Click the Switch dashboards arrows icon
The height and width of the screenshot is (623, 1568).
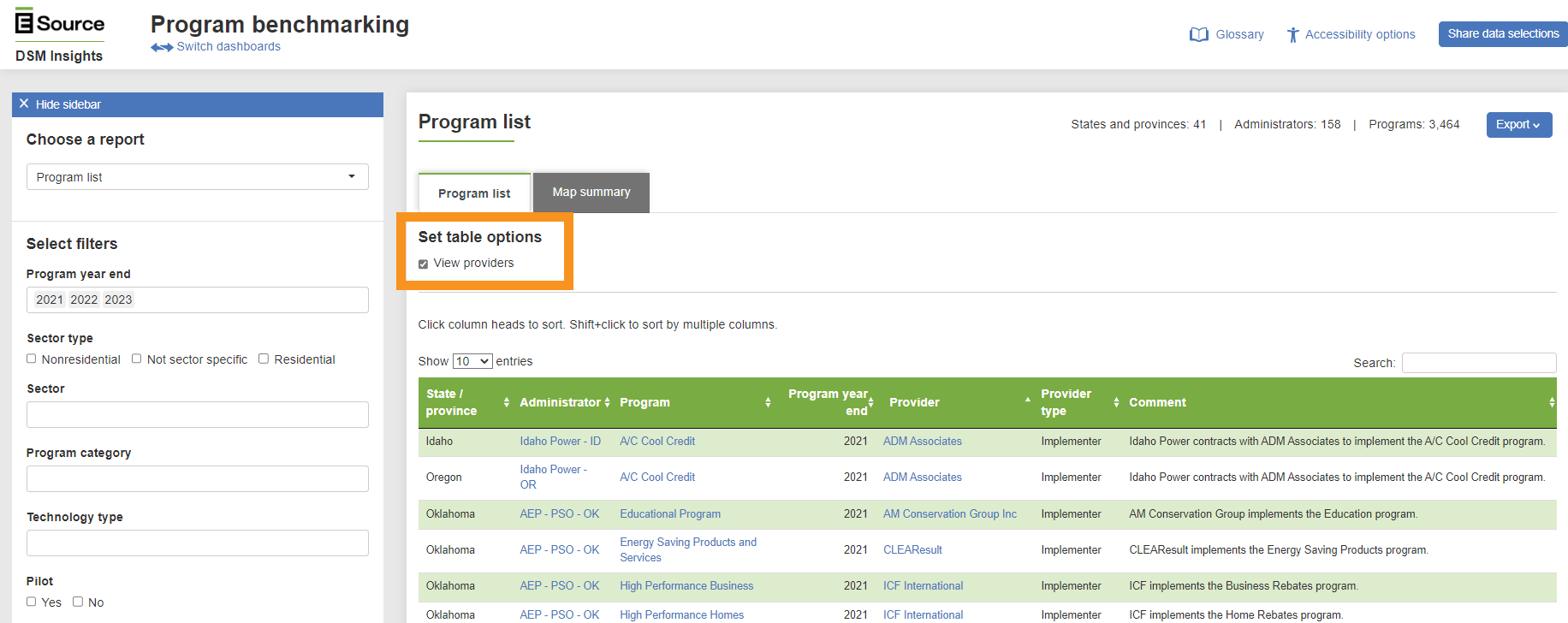162,47
